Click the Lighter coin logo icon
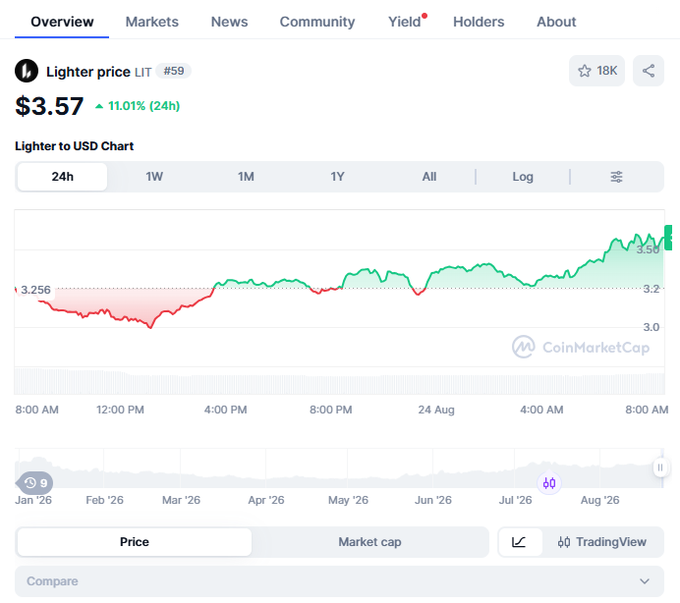This screenshot has width=680, height=603. tap(26, 71)
